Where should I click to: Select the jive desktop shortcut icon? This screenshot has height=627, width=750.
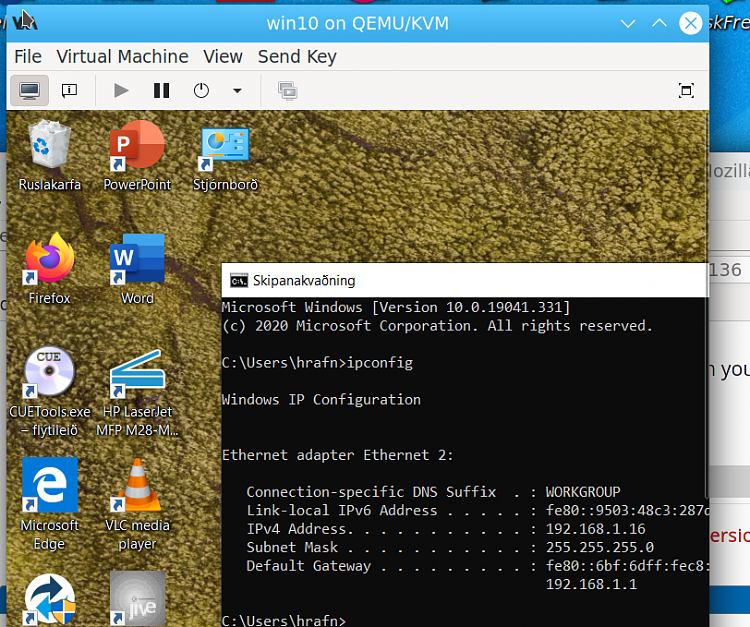click(x=137, y=598)
